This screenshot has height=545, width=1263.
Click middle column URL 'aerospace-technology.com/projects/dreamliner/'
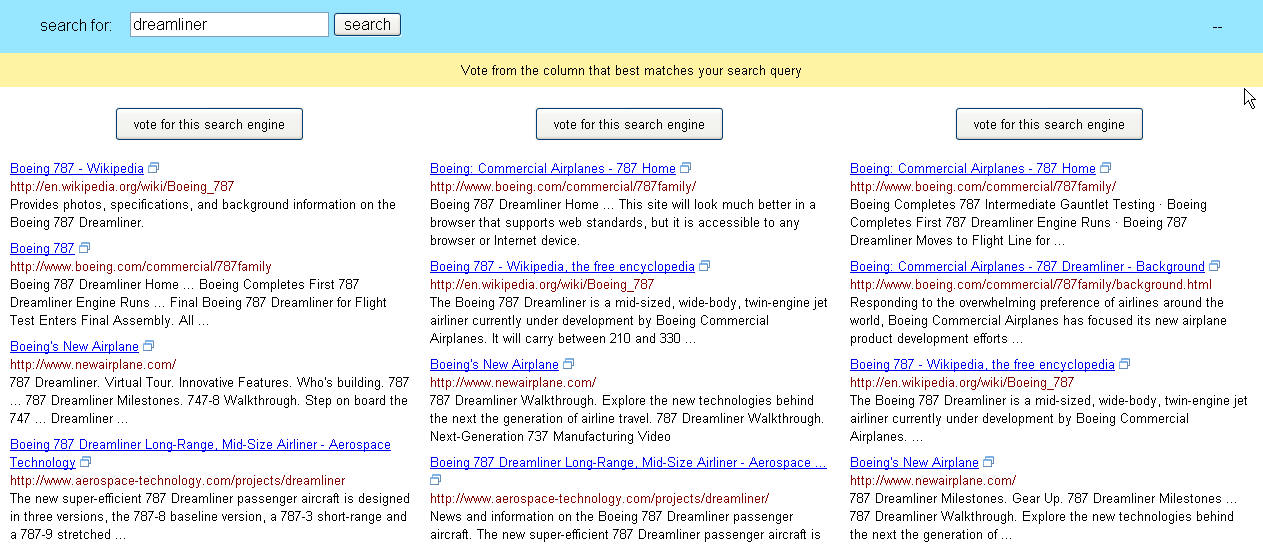[600, 498]
